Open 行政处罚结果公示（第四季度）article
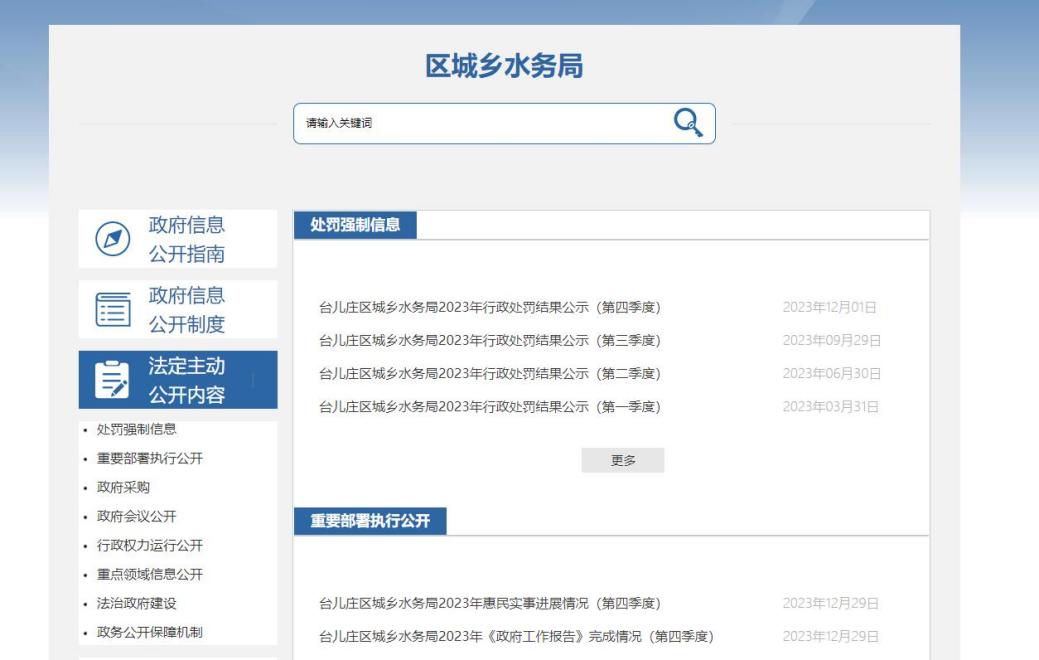The width and height of the screenshot is (1039, 660). 490,307
